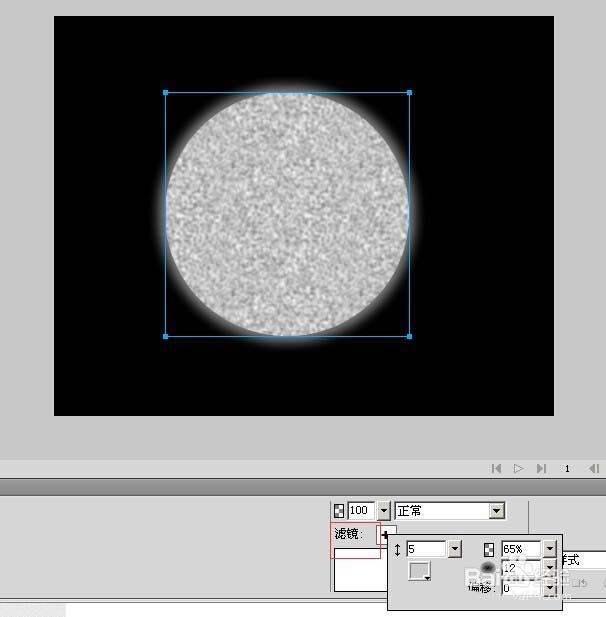Step back to the previous frame

point(594,468)
